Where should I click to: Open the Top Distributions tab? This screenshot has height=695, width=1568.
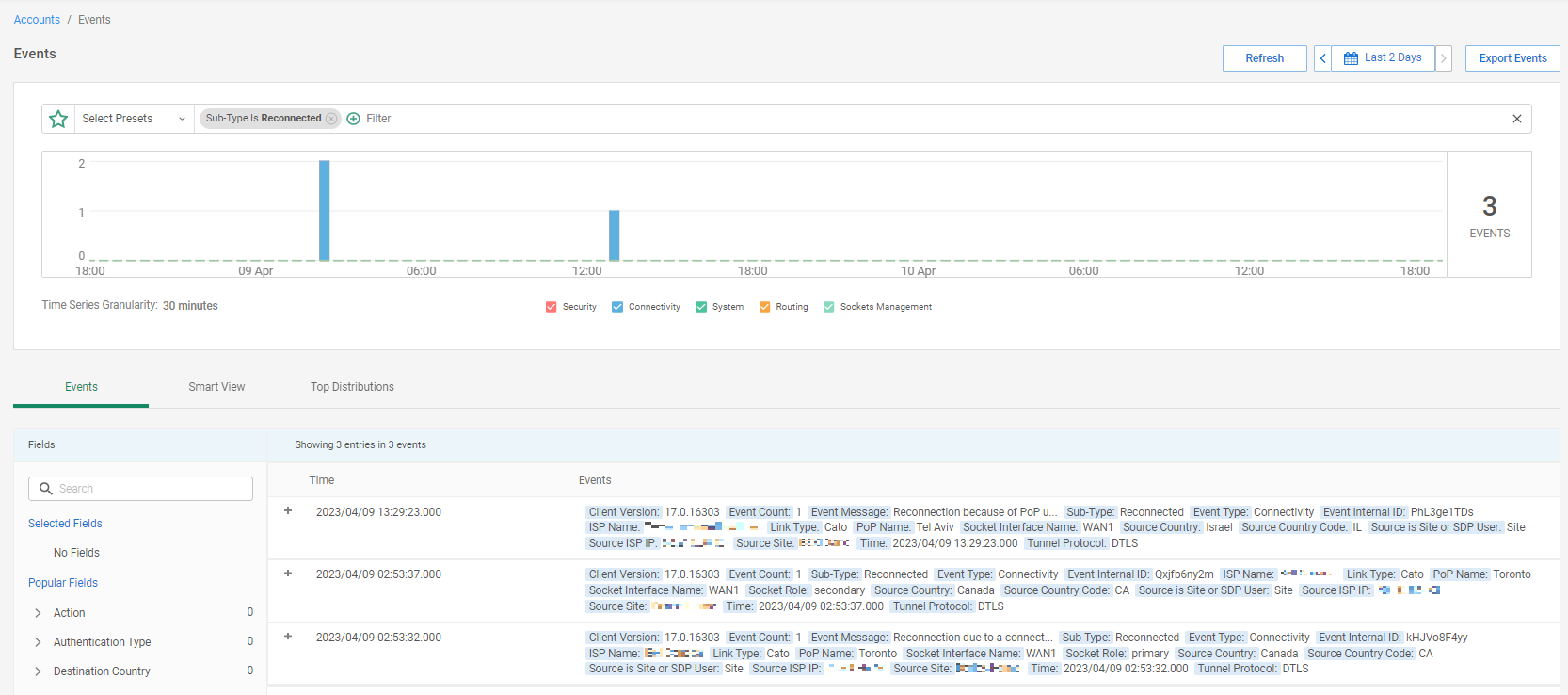point(352,387)
